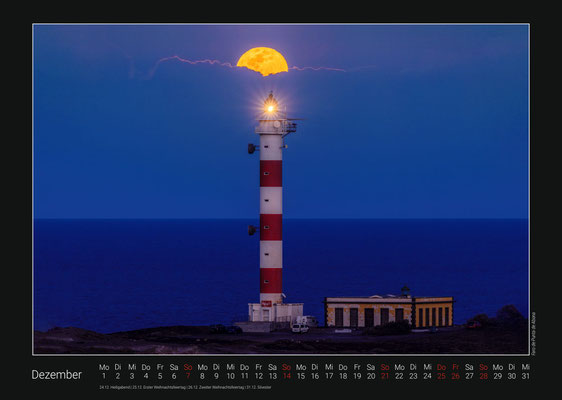This screenshot has height=400, width=562.
Task: Select date number 3 in the calendar row
Action: pos(132,376)
